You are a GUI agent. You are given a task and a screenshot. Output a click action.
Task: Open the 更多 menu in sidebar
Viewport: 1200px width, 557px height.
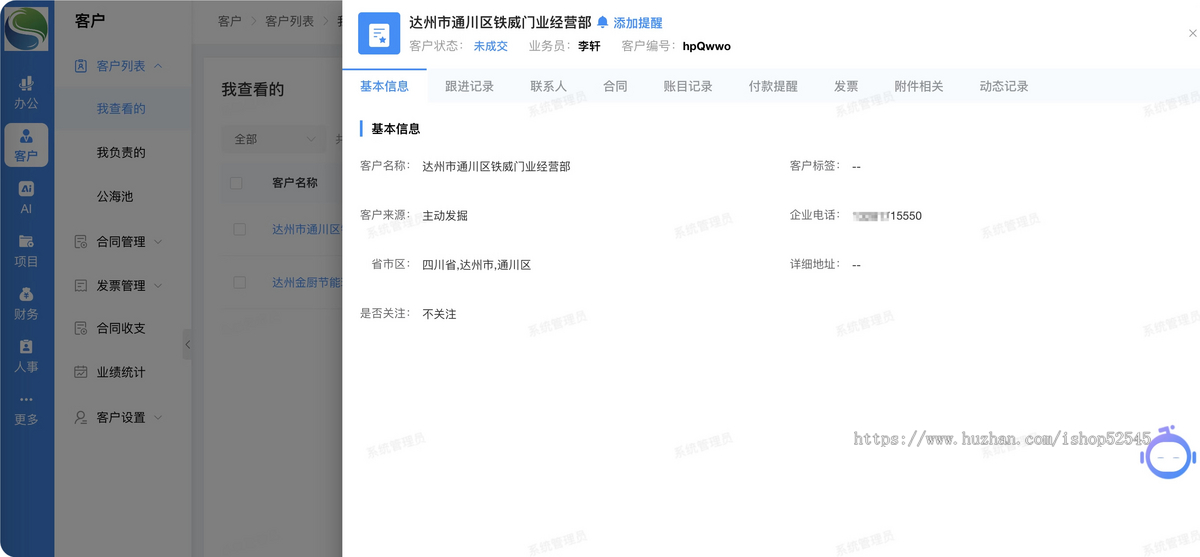(26, 410)
